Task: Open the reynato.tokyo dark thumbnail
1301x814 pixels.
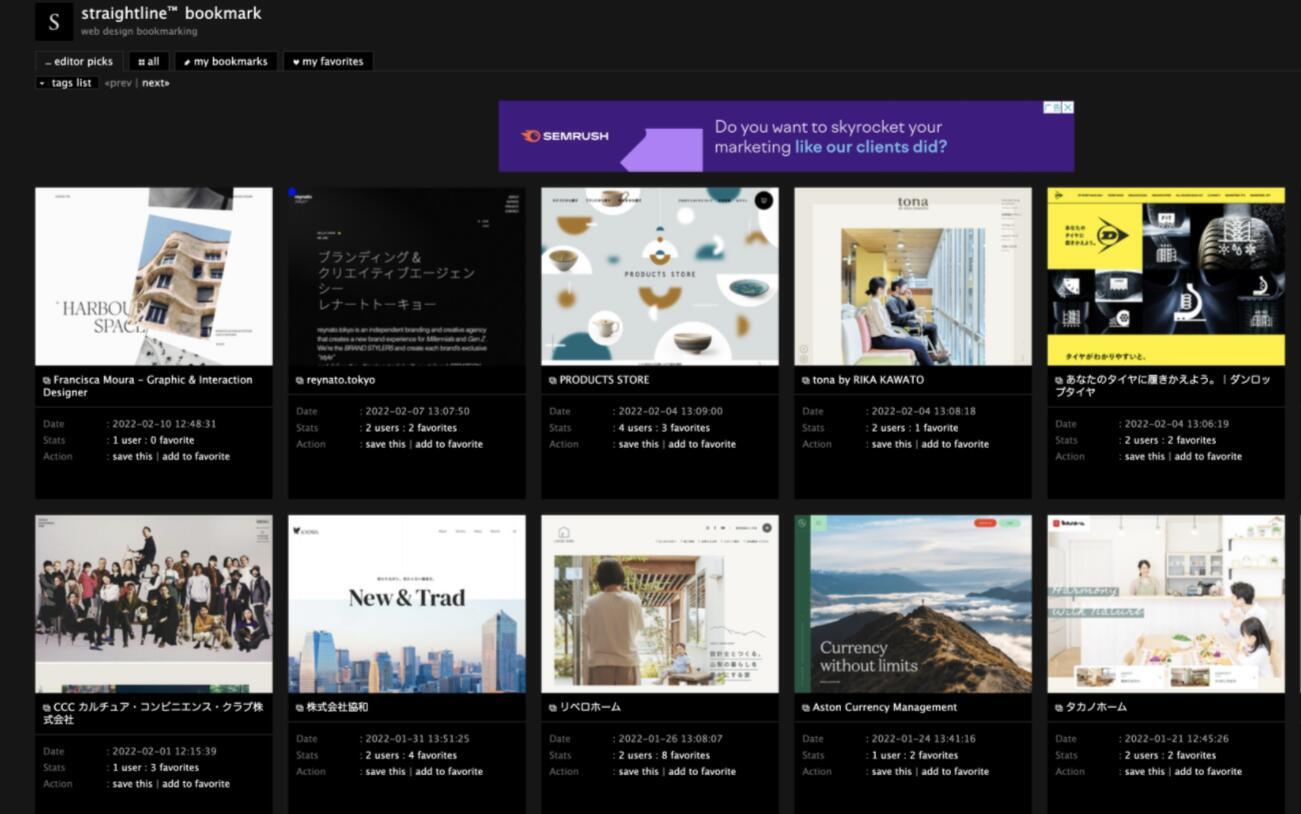Action: pyautogui.click(x=407, y=277)
